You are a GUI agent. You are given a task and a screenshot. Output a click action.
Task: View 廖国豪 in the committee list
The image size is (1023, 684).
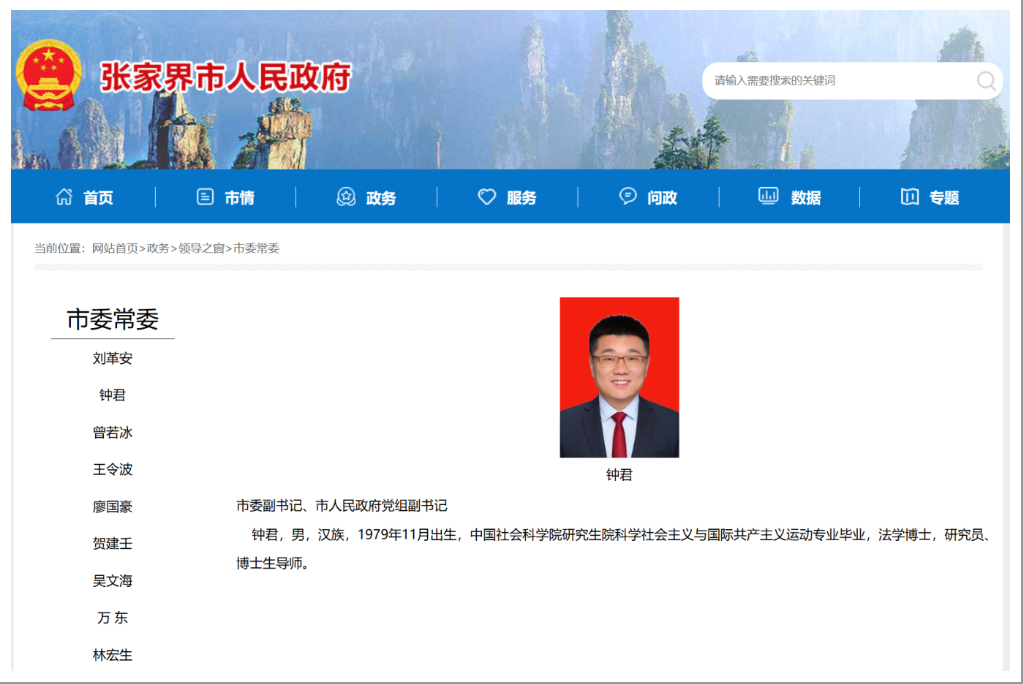click(113, 507)
